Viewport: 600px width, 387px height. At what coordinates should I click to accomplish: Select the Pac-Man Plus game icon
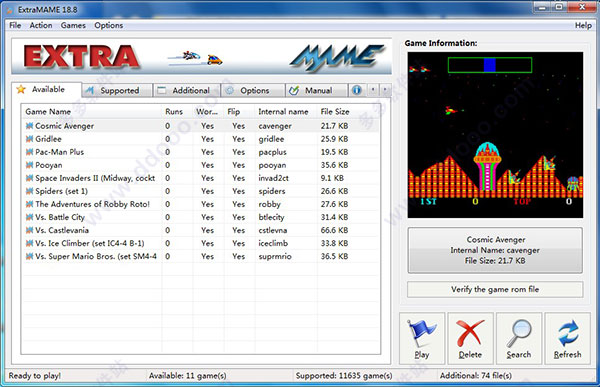point(29,152)
